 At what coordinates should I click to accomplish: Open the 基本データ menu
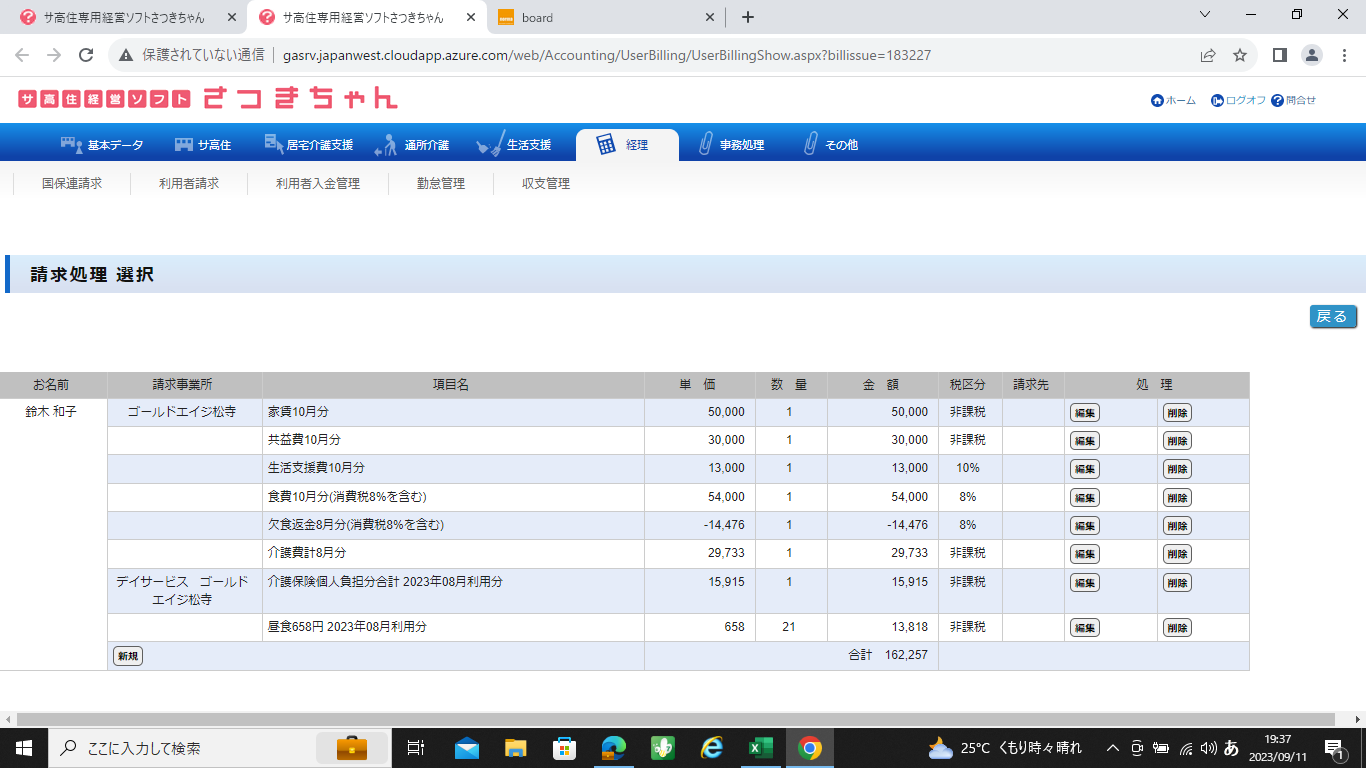[x=102, y=145]
